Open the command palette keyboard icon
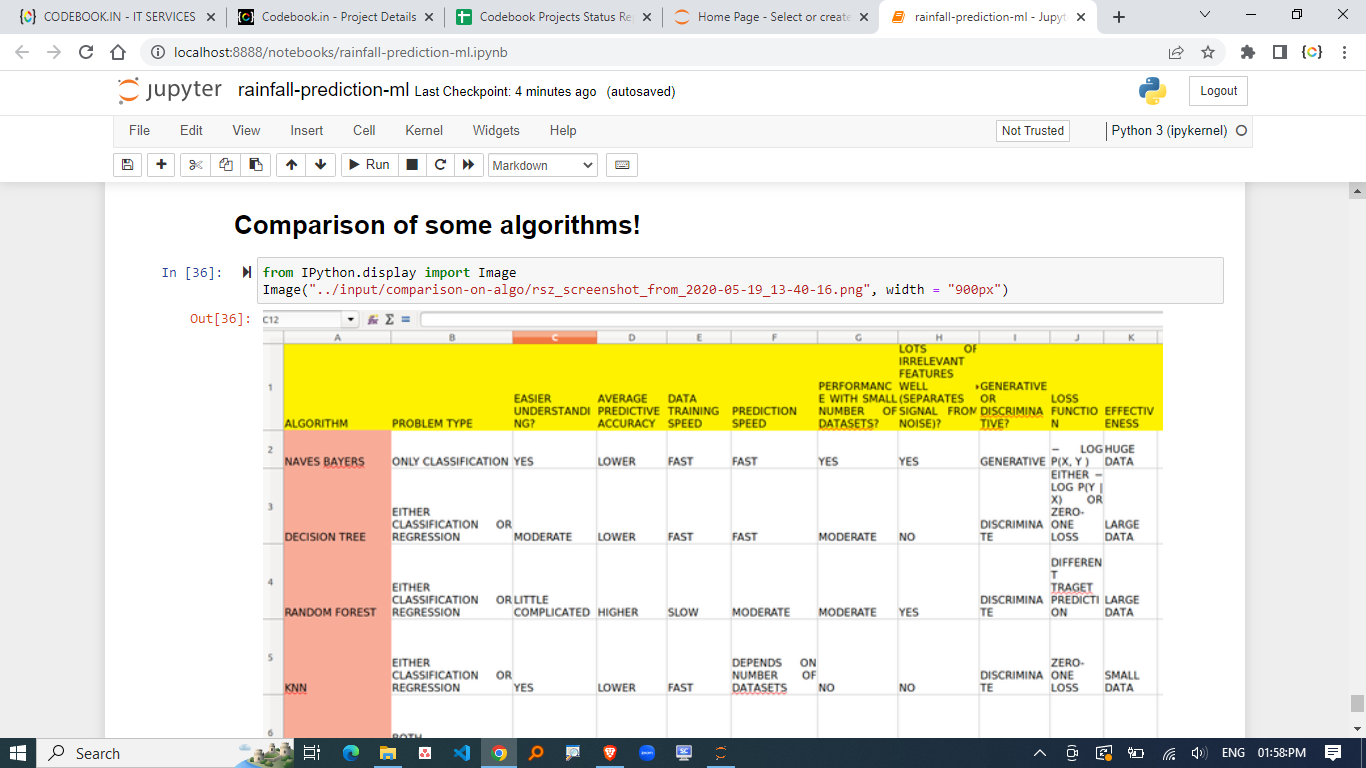 [x=622, y=165]
